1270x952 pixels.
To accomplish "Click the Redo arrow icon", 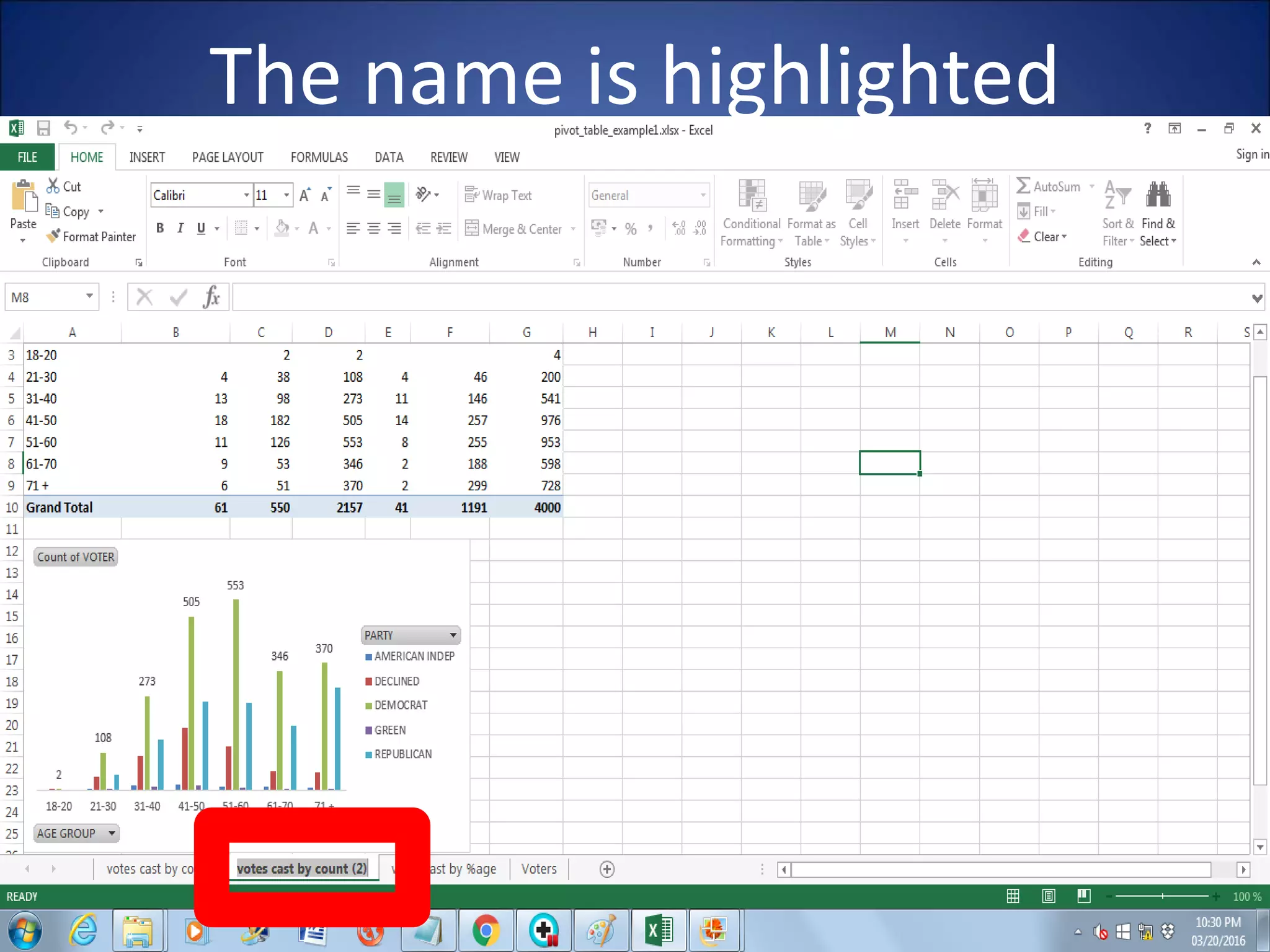I will [x=108, y=128].
